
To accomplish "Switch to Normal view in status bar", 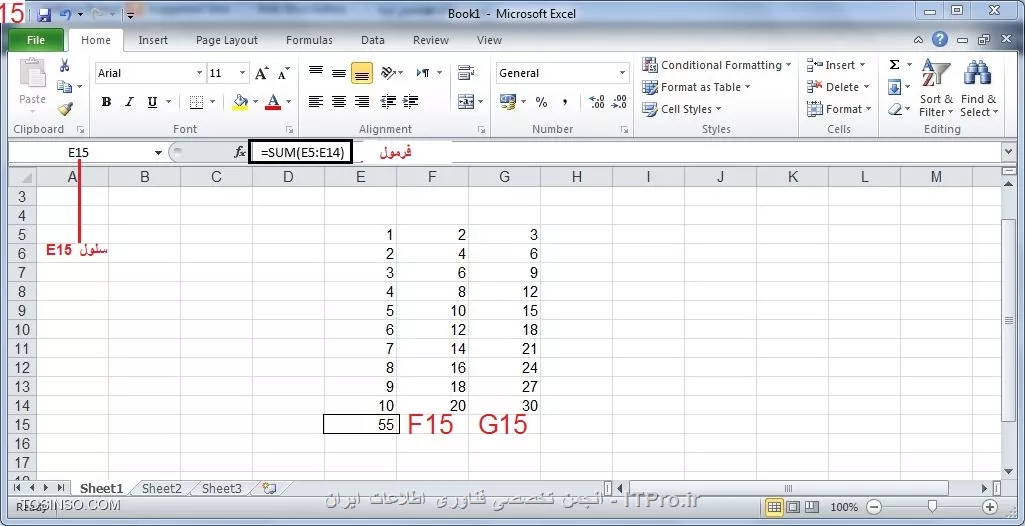I will [775, 507].
